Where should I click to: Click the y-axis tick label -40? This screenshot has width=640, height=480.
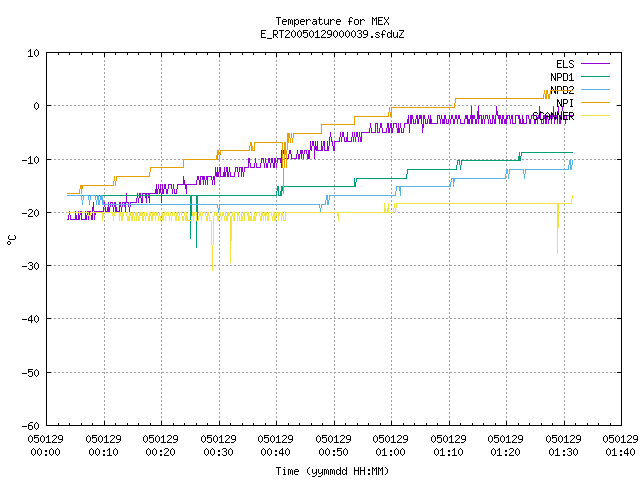31,319
